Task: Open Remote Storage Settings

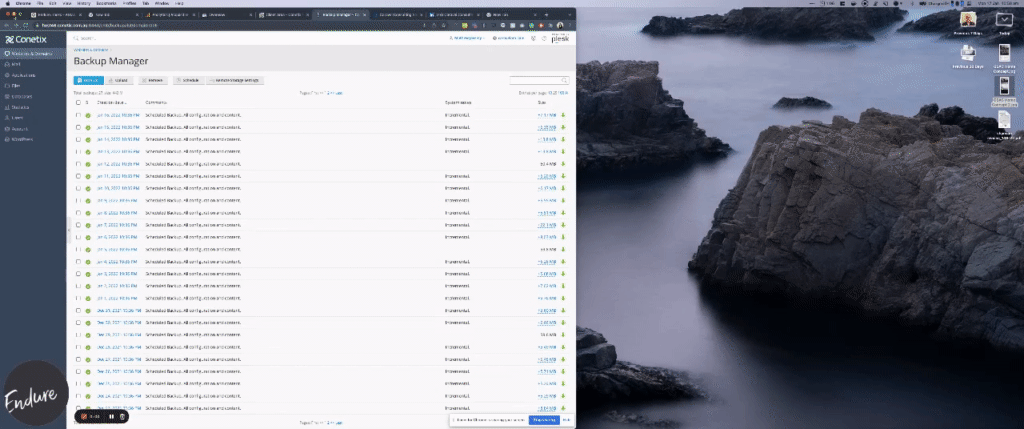Action: click(235, 80)
